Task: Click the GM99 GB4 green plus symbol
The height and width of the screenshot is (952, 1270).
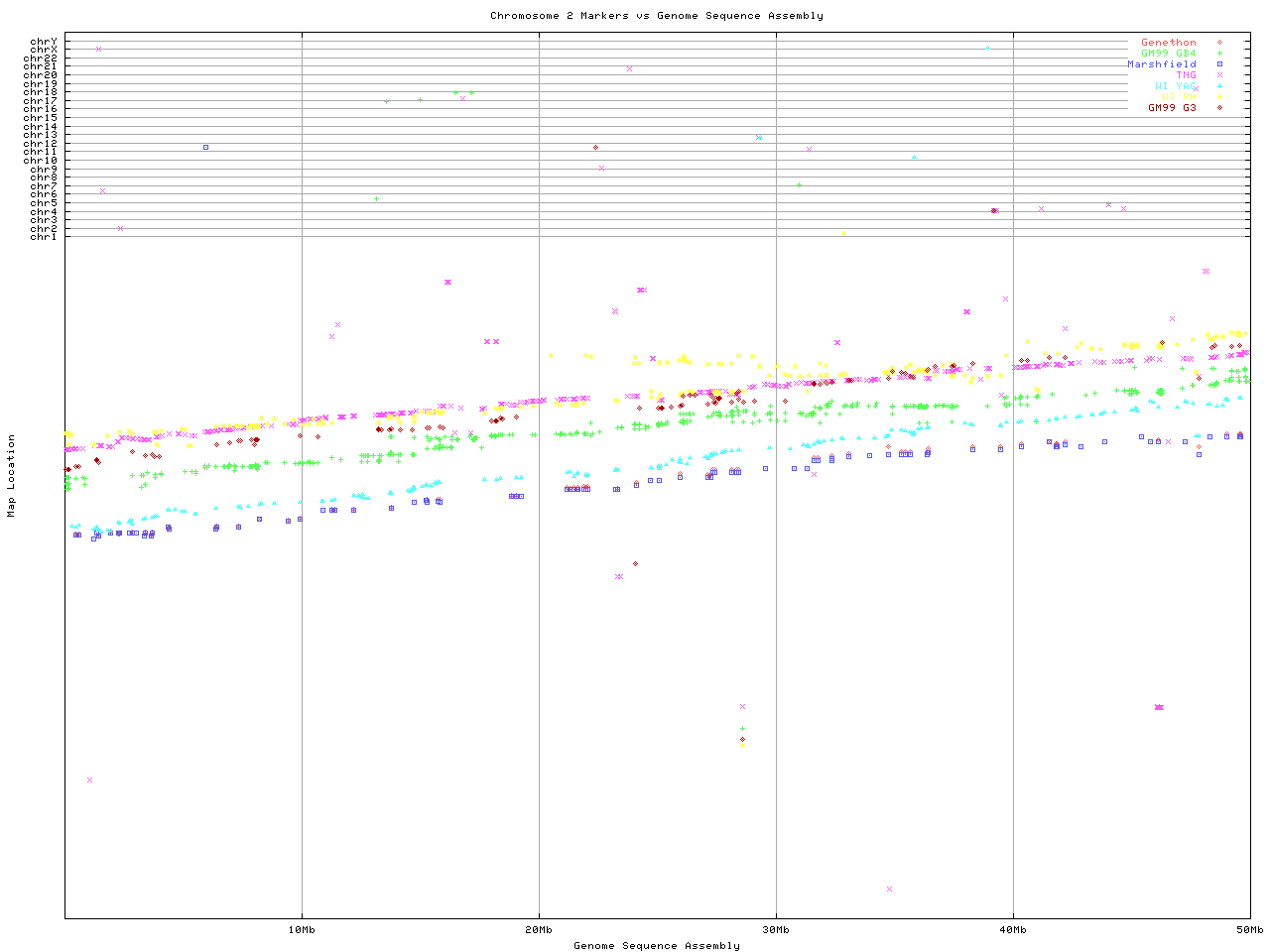Action: click(1219, 54)
